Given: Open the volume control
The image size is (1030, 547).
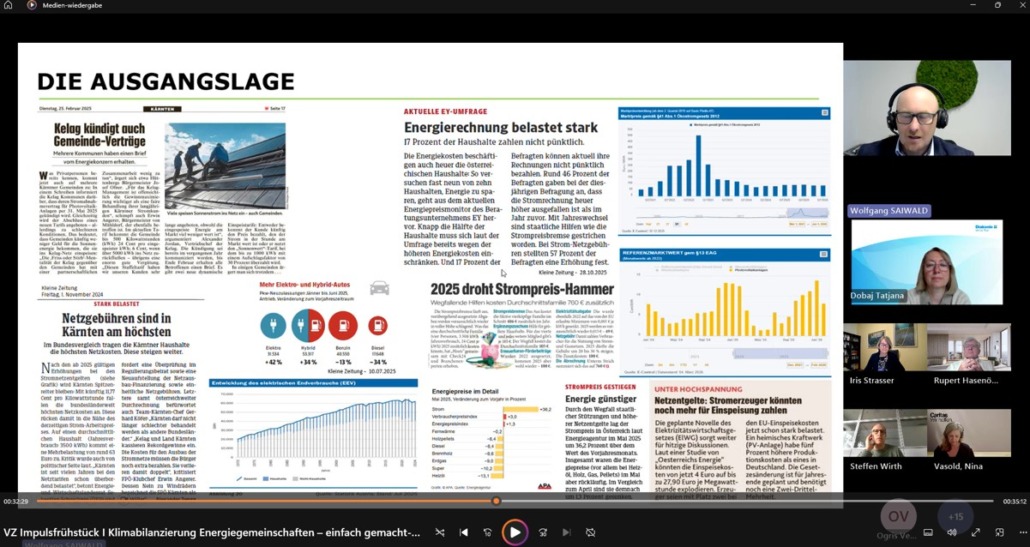Looking at the screenshot, I should [x=951, y=533].
